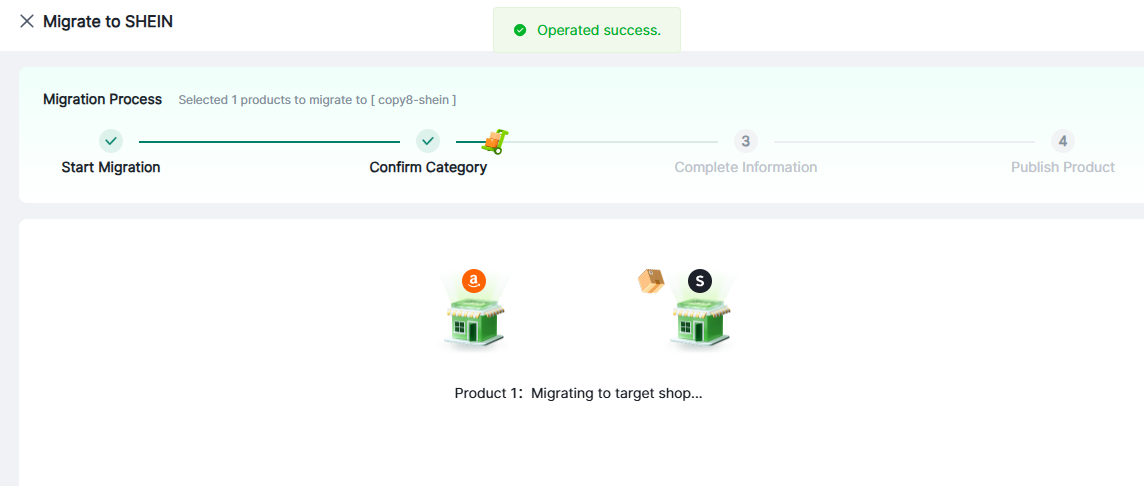The width and height of the screenshot is (1144, 486).
Task: Click the "Operated success." message text
Action: [x=599, y=30]
